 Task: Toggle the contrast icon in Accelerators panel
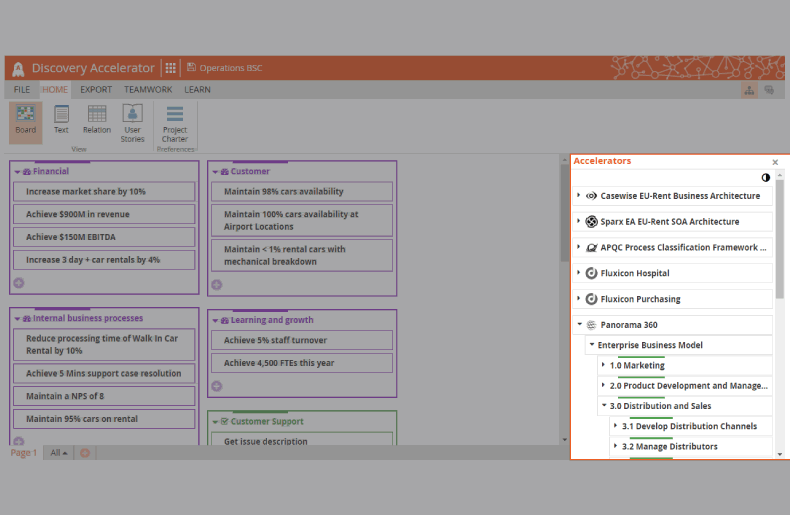[x=766, y=177]
